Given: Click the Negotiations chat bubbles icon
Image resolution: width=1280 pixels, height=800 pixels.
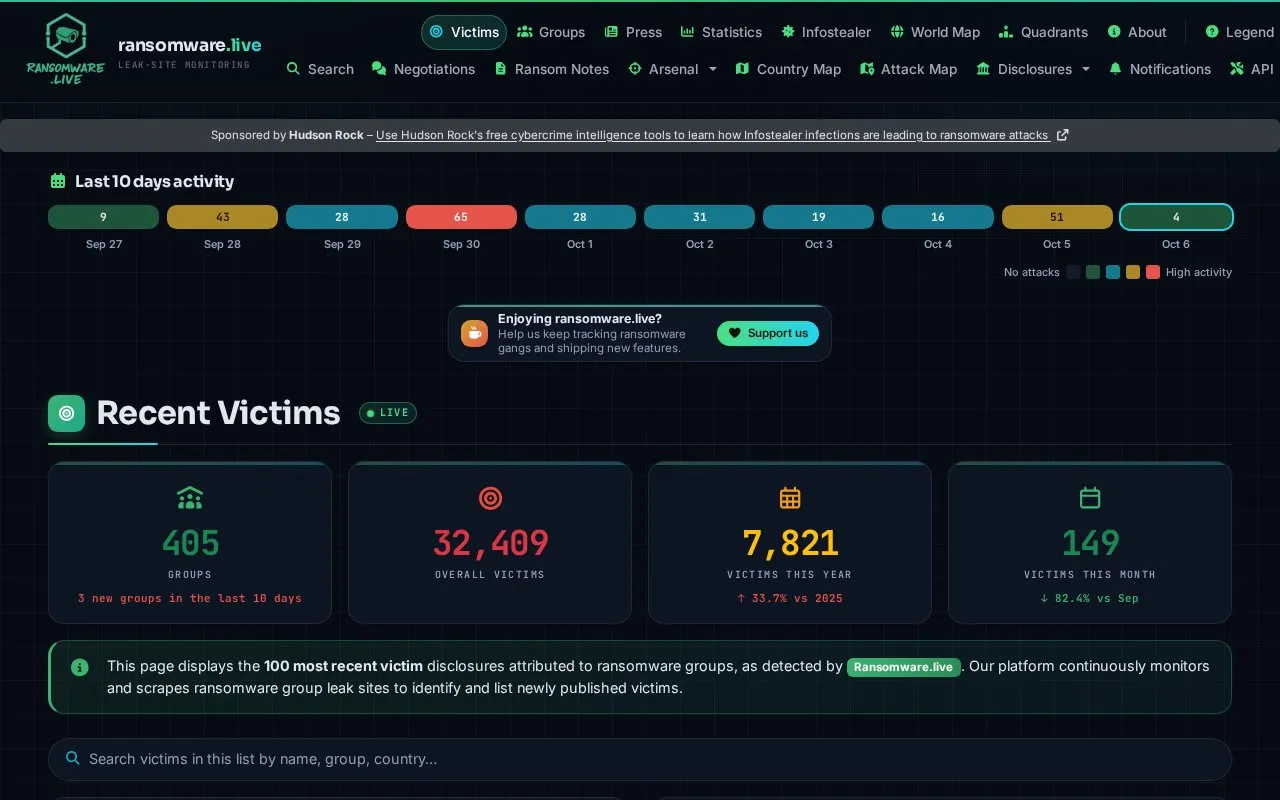Looking at the screenshot, I should [x=379, y=69].
